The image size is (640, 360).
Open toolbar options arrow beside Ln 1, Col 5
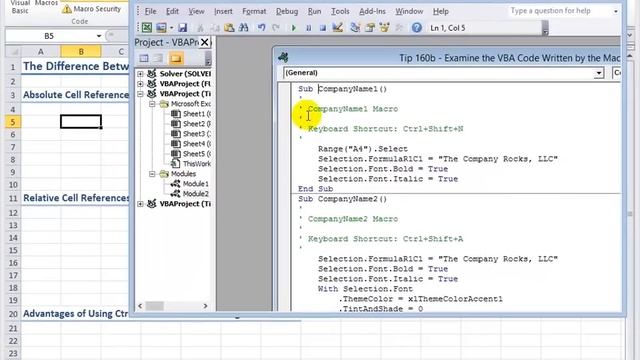click(545, 28)
